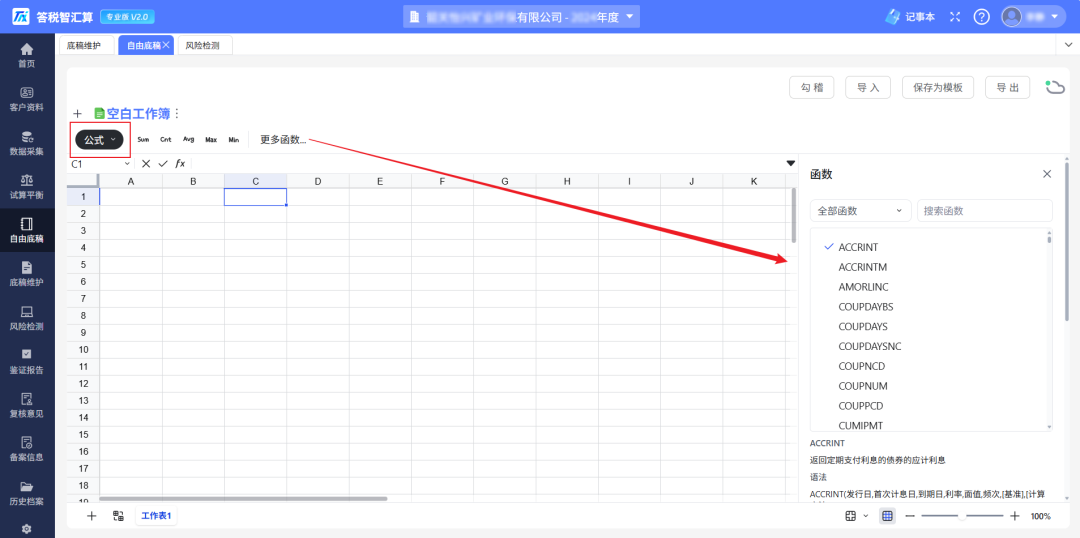Click the zoom slider handle

tap(962, 516)
